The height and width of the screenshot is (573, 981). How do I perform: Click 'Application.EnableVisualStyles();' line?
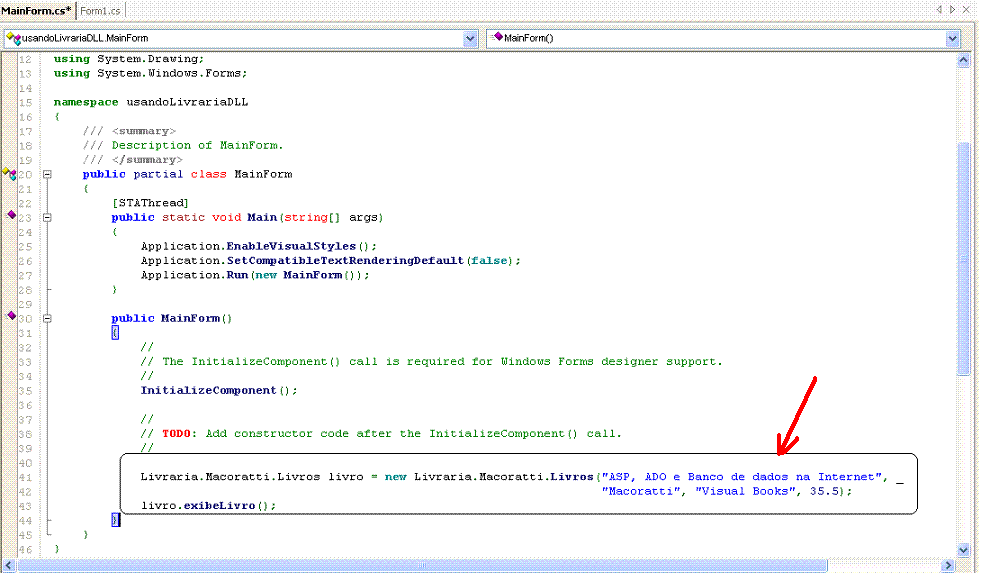coord(259,246)
